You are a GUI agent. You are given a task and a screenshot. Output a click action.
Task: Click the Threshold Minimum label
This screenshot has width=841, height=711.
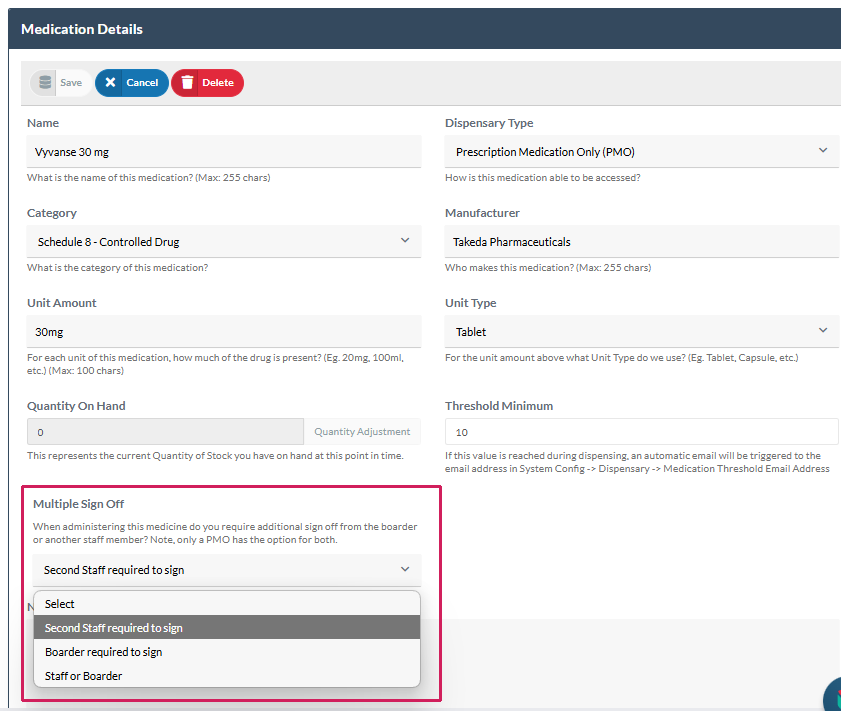[x=499, y=406]
